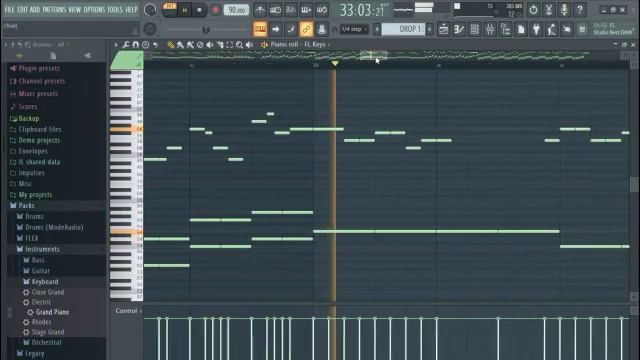Screen dimensions: 640x360
Task: Toggle overdub/blend recording button
Action: (x=306, y=10)
